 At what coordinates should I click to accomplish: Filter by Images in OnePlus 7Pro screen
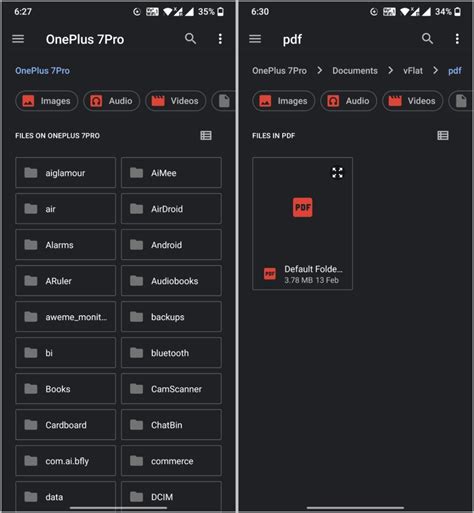point(47,101)
